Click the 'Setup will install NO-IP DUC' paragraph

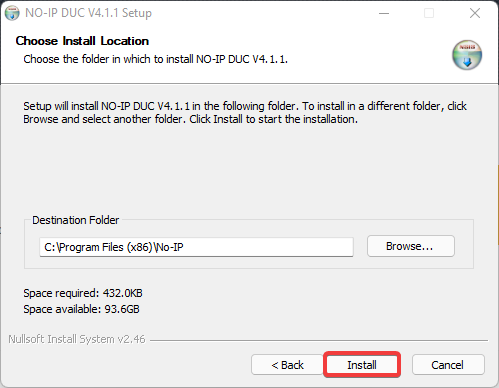click(x=245, y=112)
